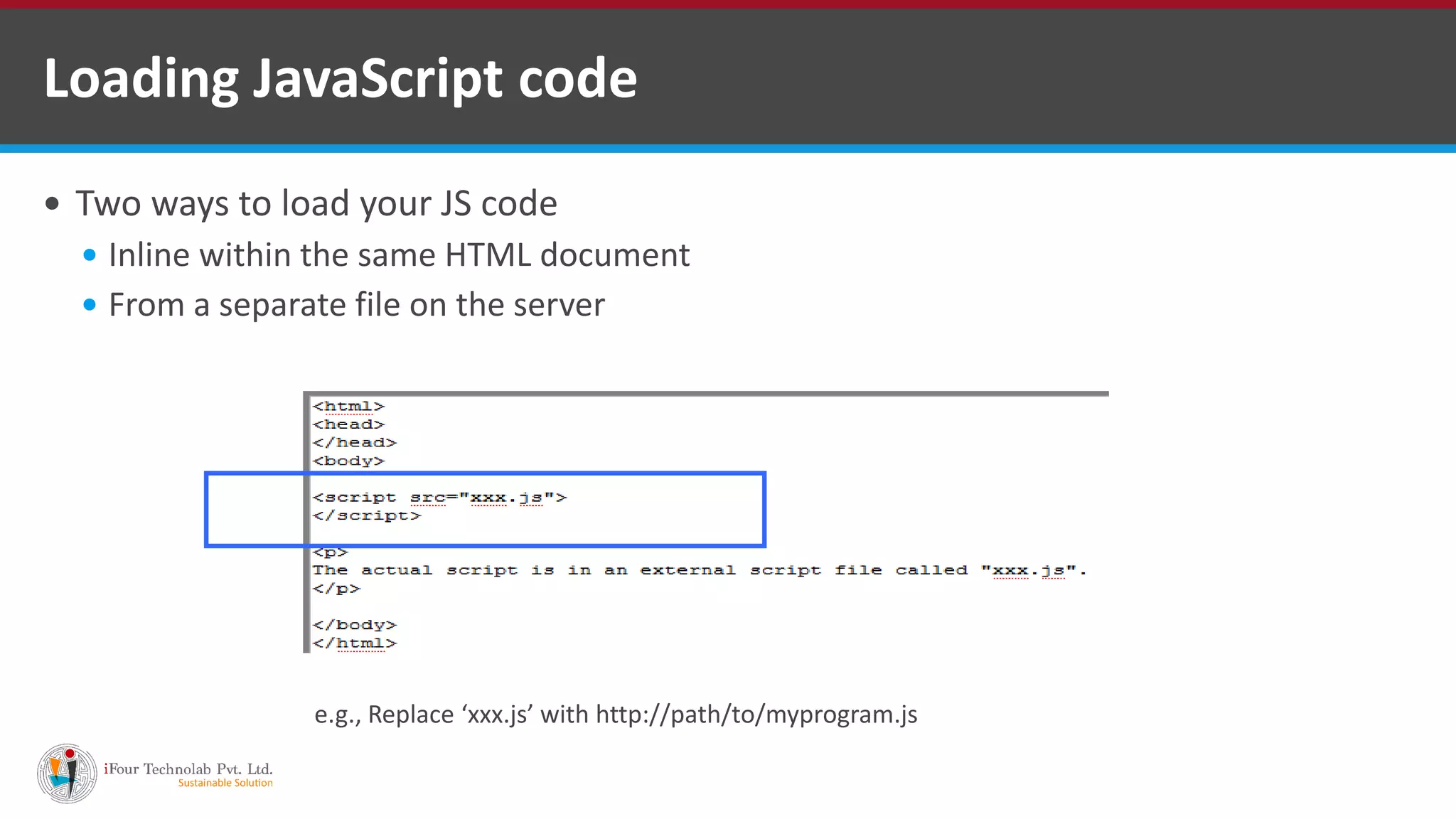This screenshot has width=1456, height=819.
Task: Click 'Inline within the same HTML document'
Action: [399, 255]
